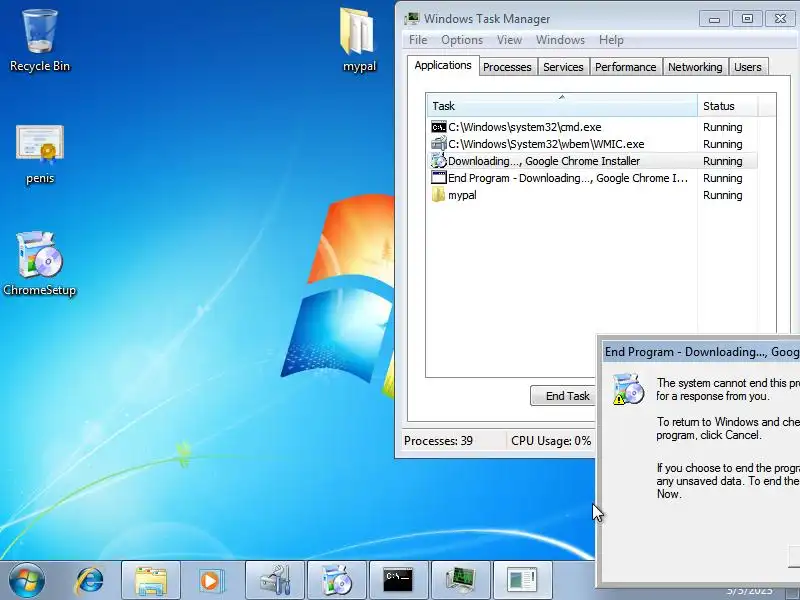Open the Options menu
This screenshot has height=600, width=800.
click(462, 40)
